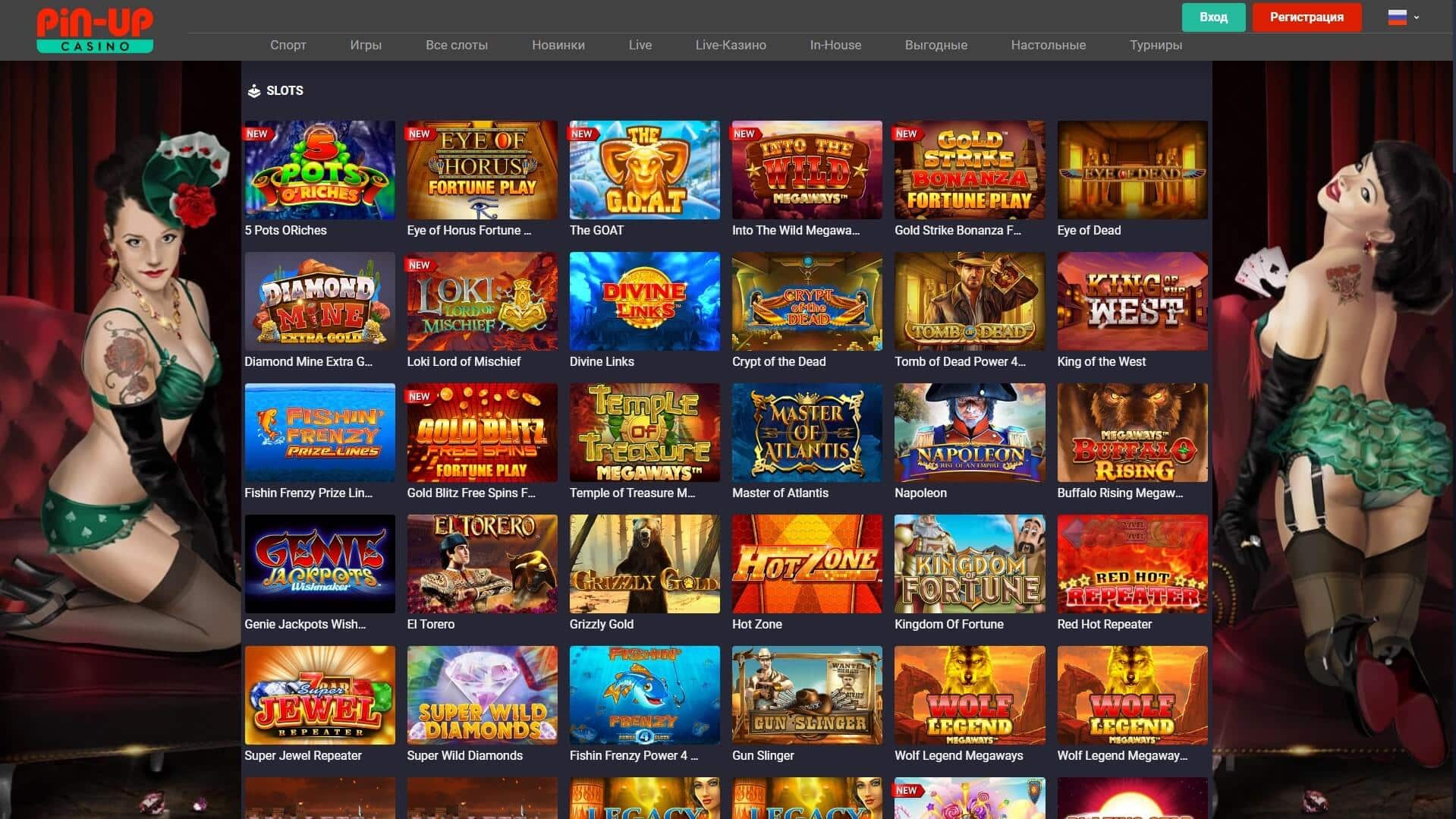Open Eye of Dead slot thumbnail

[x=1132, y=170]
